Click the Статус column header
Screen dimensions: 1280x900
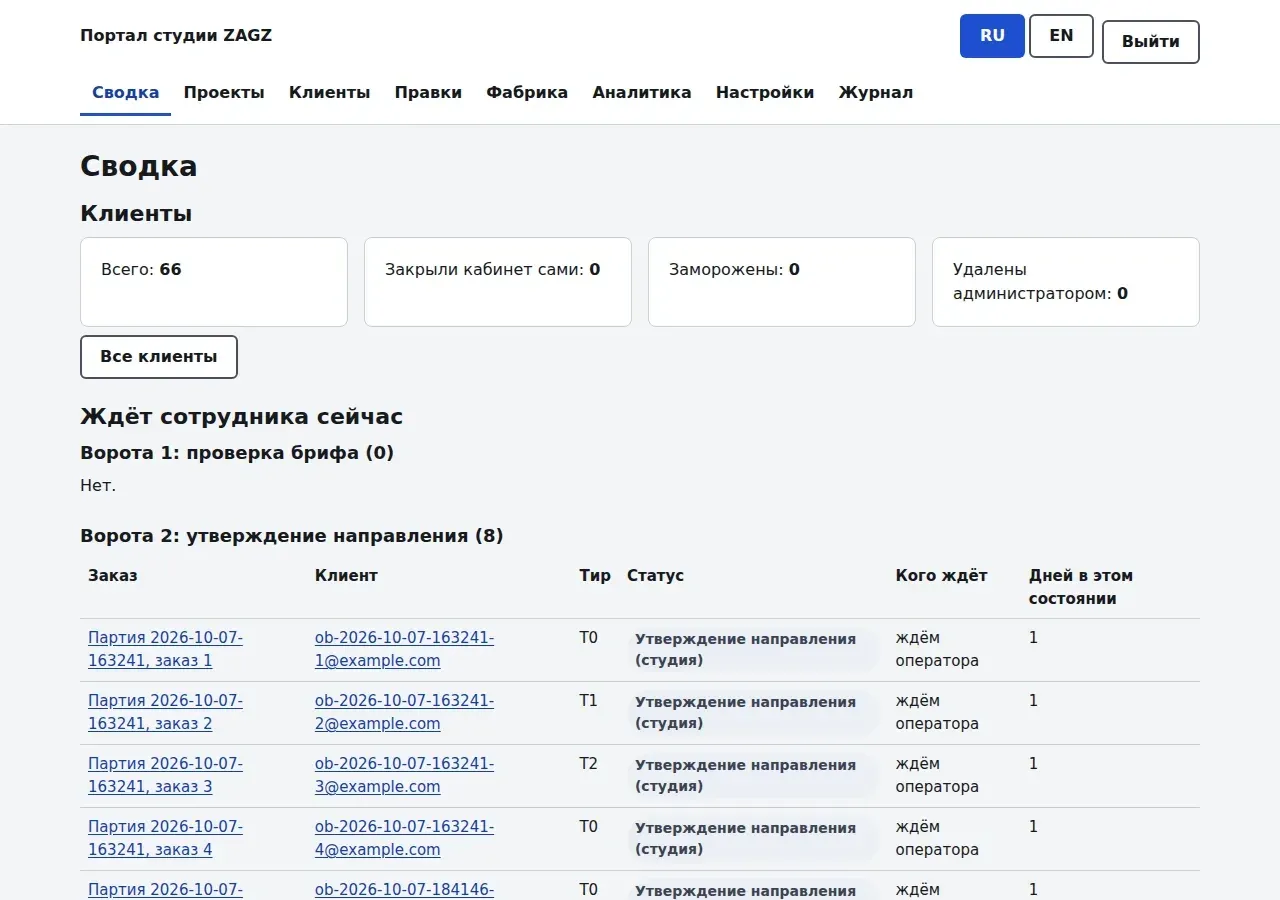point(656,576)
